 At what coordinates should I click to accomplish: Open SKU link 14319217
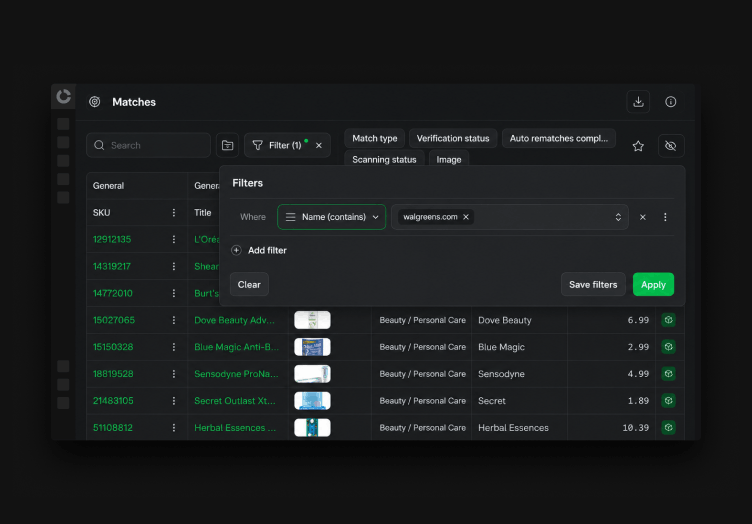(x=112, y=266)
